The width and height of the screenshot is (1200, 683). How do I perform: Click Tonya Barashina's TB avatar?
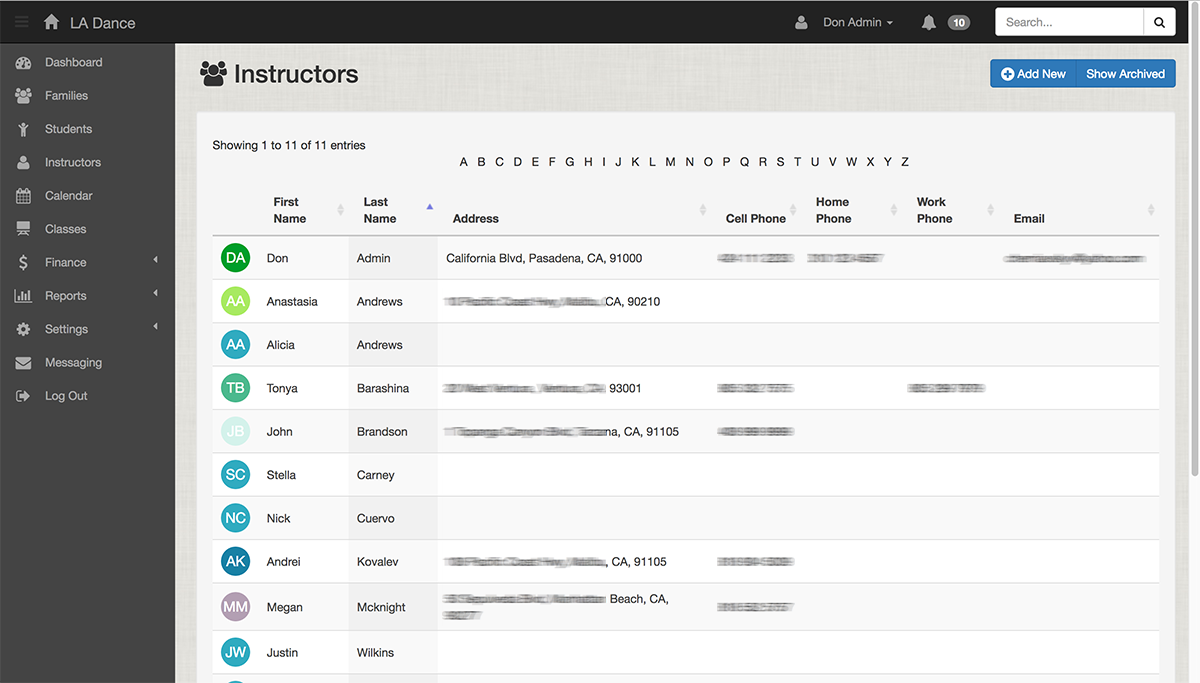(x=235, y=388)
